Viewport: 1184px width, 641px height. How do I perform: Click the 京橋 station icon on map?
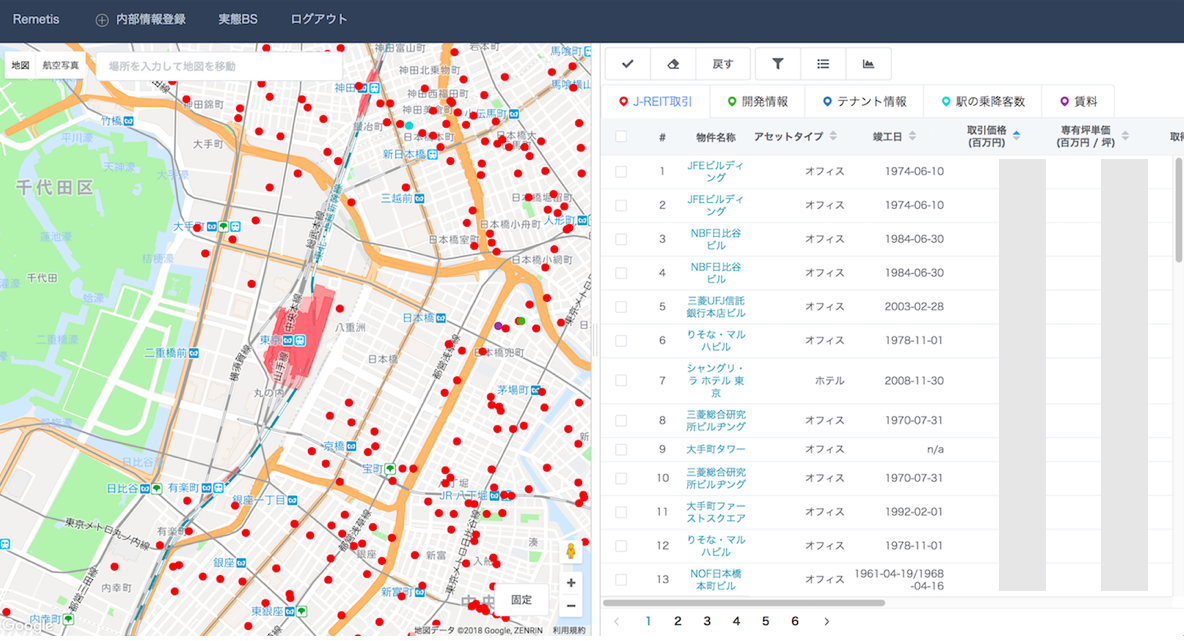[351, 446]
